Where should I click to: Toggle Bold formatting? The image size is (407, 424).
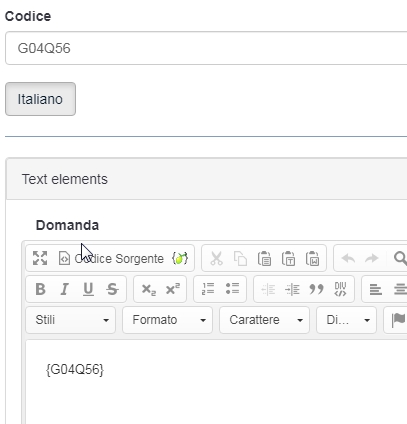tap(40, 289)
